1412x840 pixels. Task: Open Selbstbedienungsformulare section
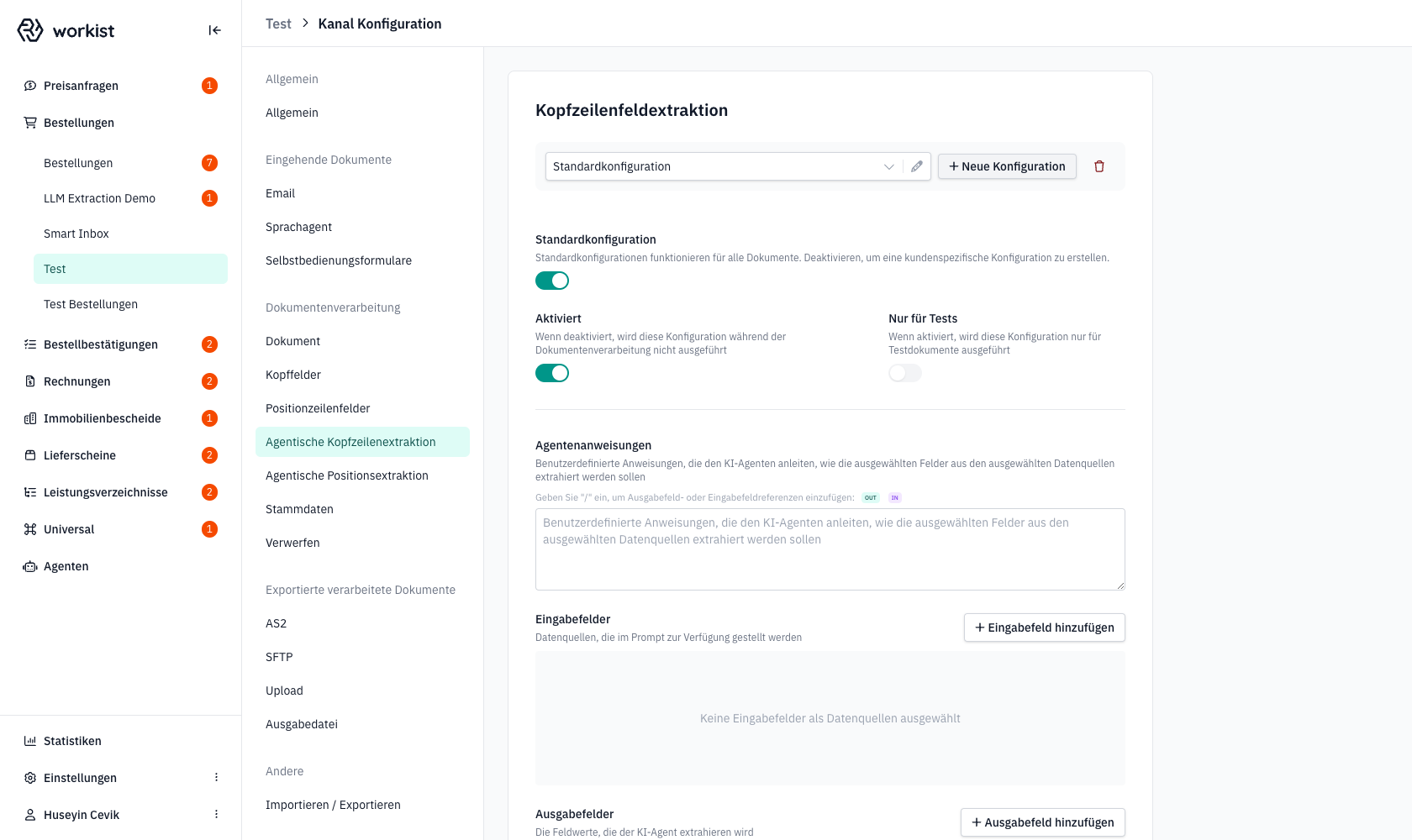(362, 260)
